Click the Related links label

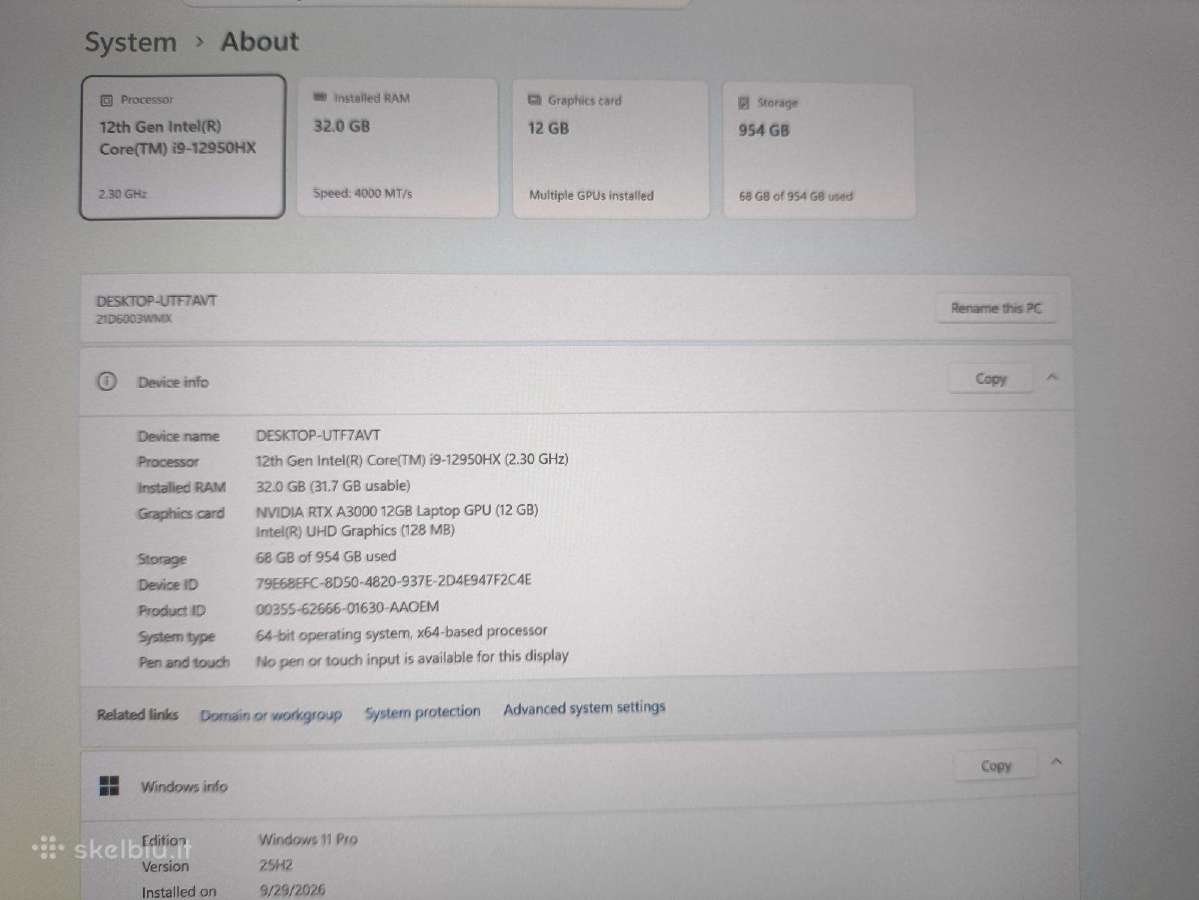(137, 715)
